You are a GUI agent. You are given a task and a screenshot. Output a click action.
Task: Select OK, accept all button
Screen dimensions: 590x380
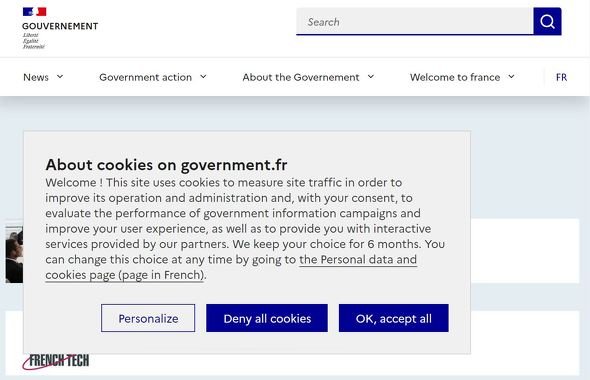[x=394, y=318]
